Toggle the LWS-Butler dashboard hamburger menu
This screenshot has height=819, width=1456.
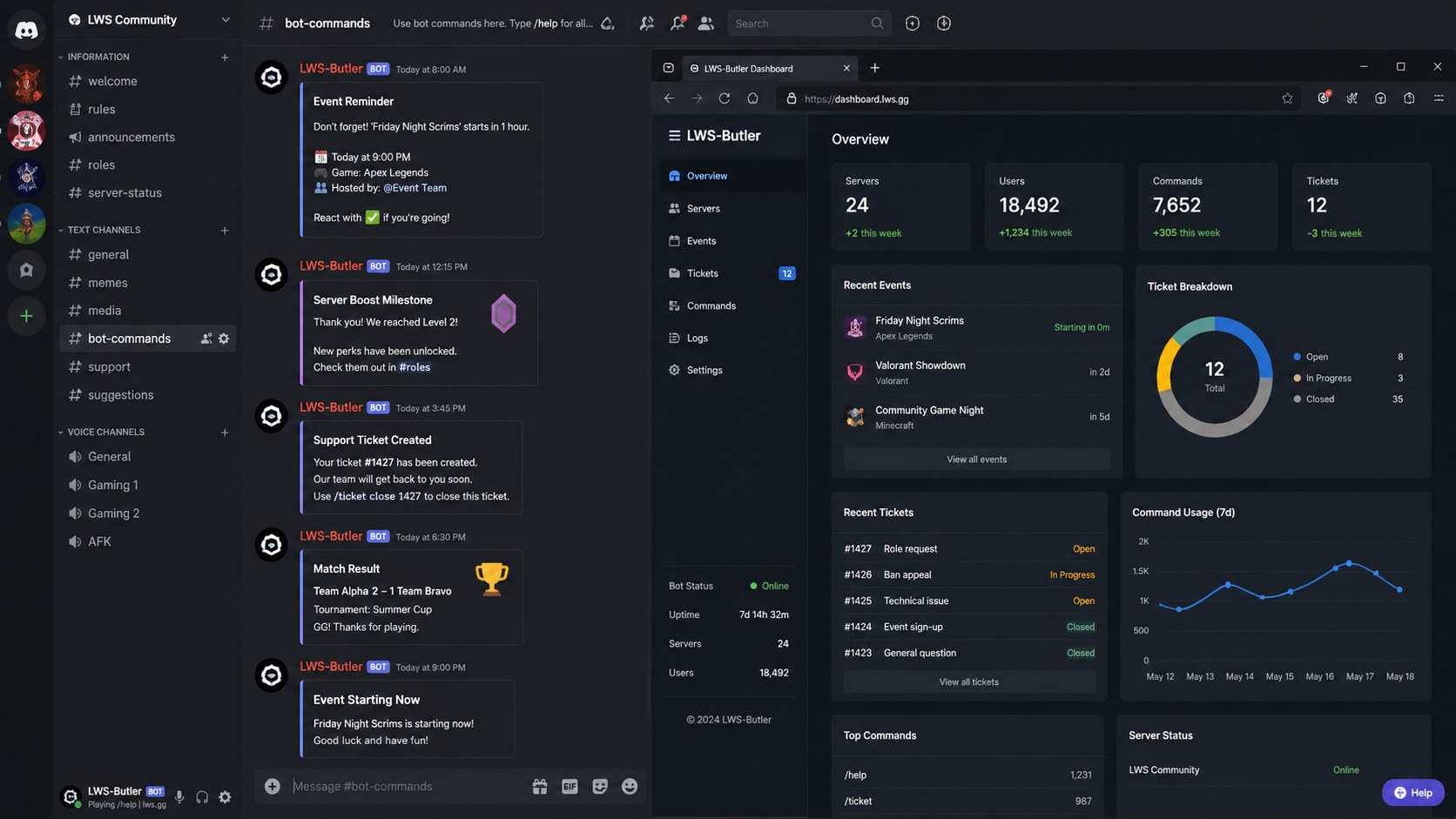(674, 136)
